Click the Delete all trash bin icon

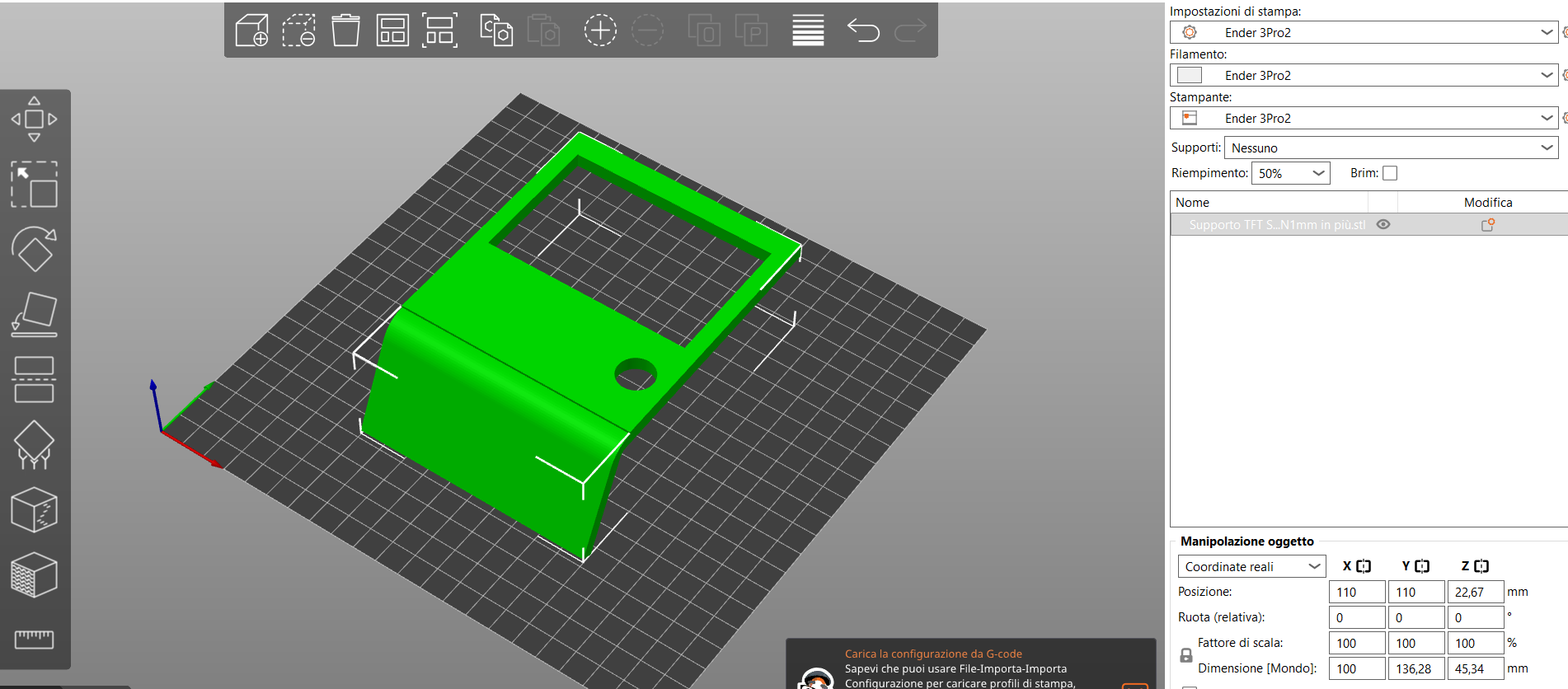345,30
